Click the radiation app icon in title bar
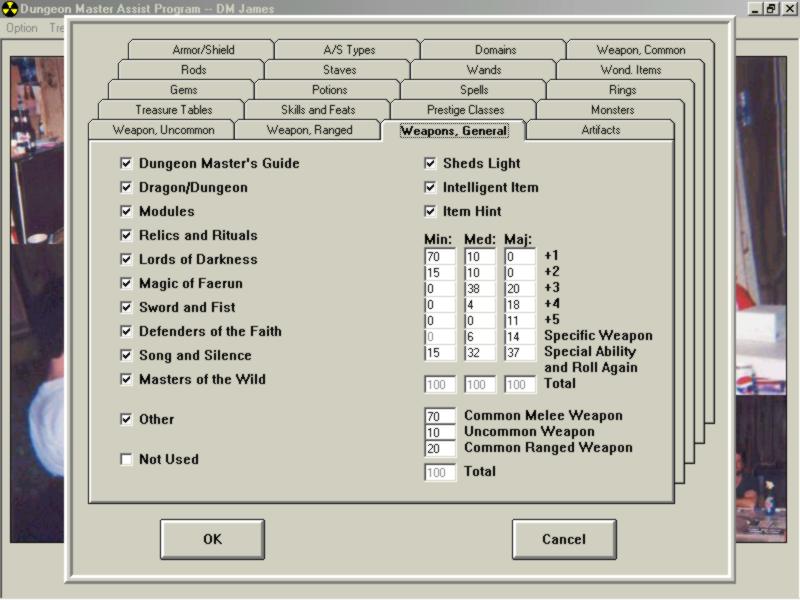The width and height of the screenshot is (800, 600). click(x=10, y=9)
